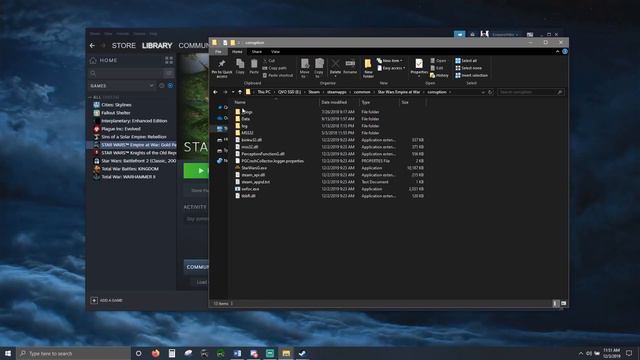Viewport: 640px width, 360px height.
Task: Go back in File Explorer navigation
Action: tap(215, 92)
